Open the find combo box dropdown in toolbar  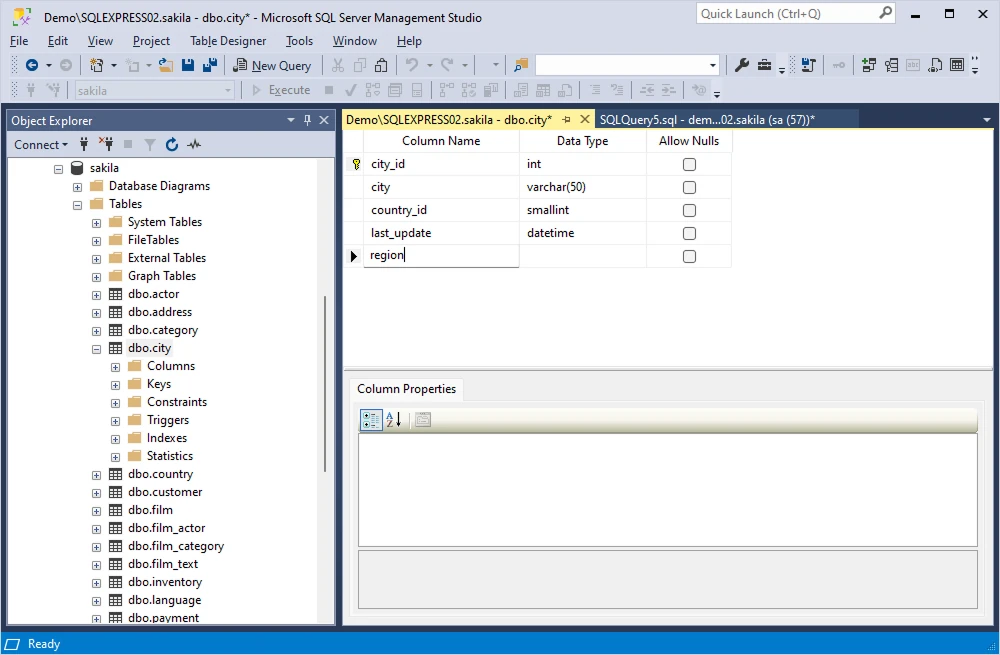pyautogui.click(x=713, y=65)
